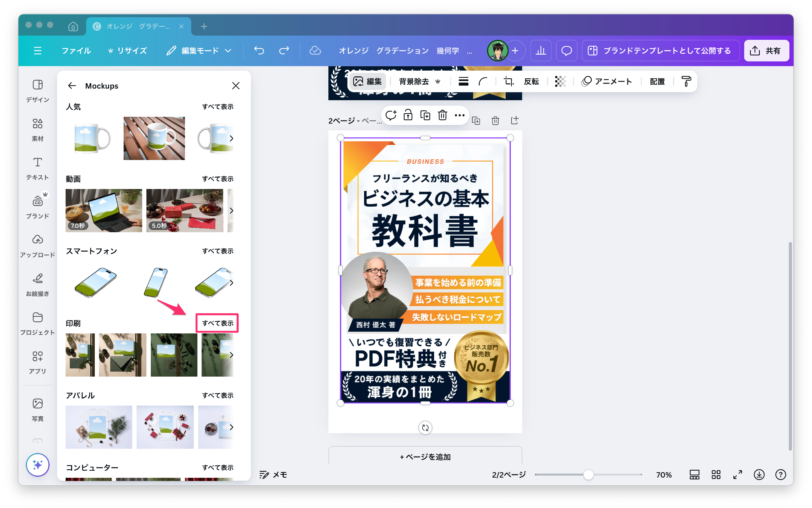This screenshot has height=508, width=812.
Task: Click the アニメート animate button
Action: coord(606,81)
